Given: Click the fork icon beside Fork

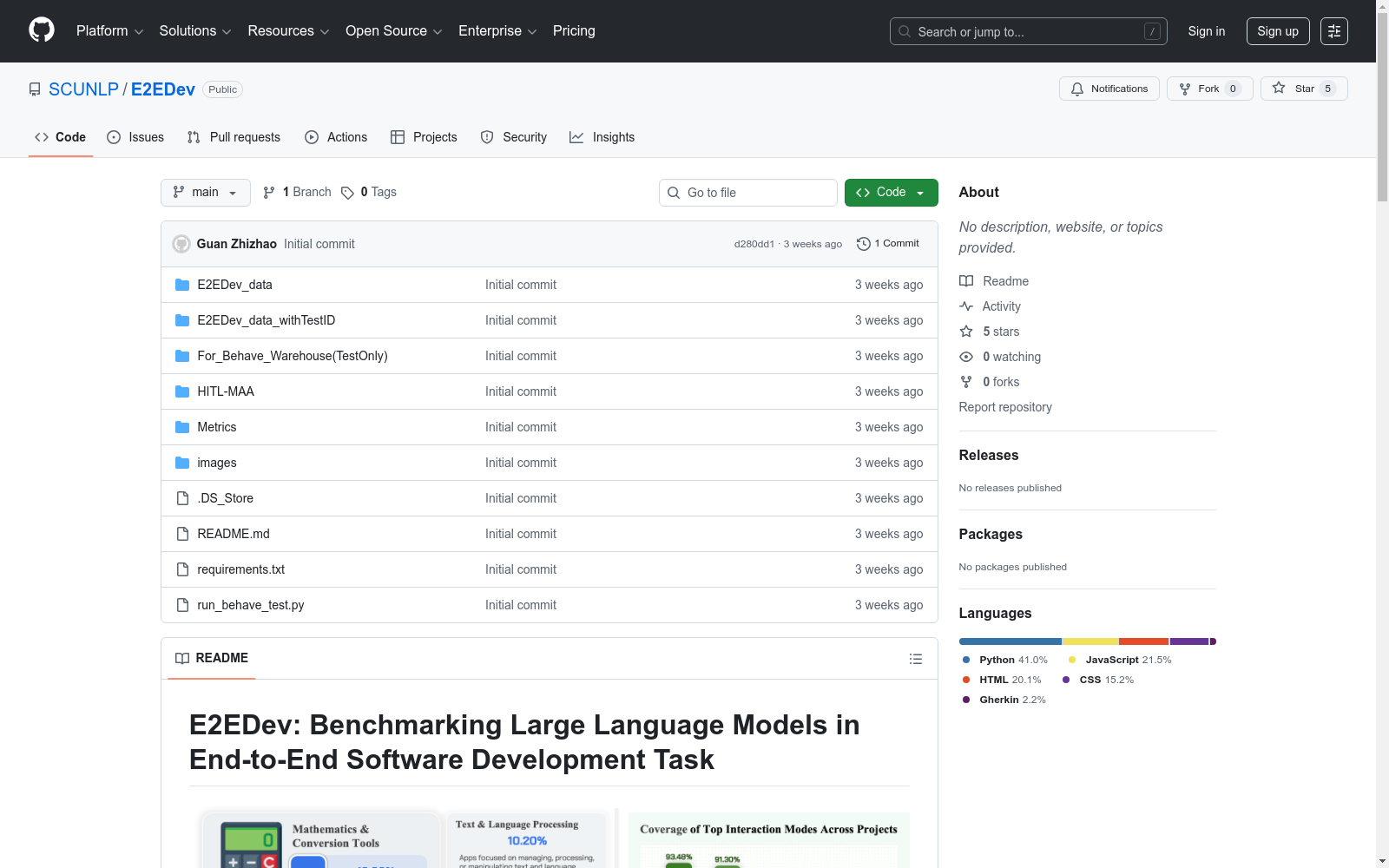Looking at the screenshot, I should point(1185,89).
